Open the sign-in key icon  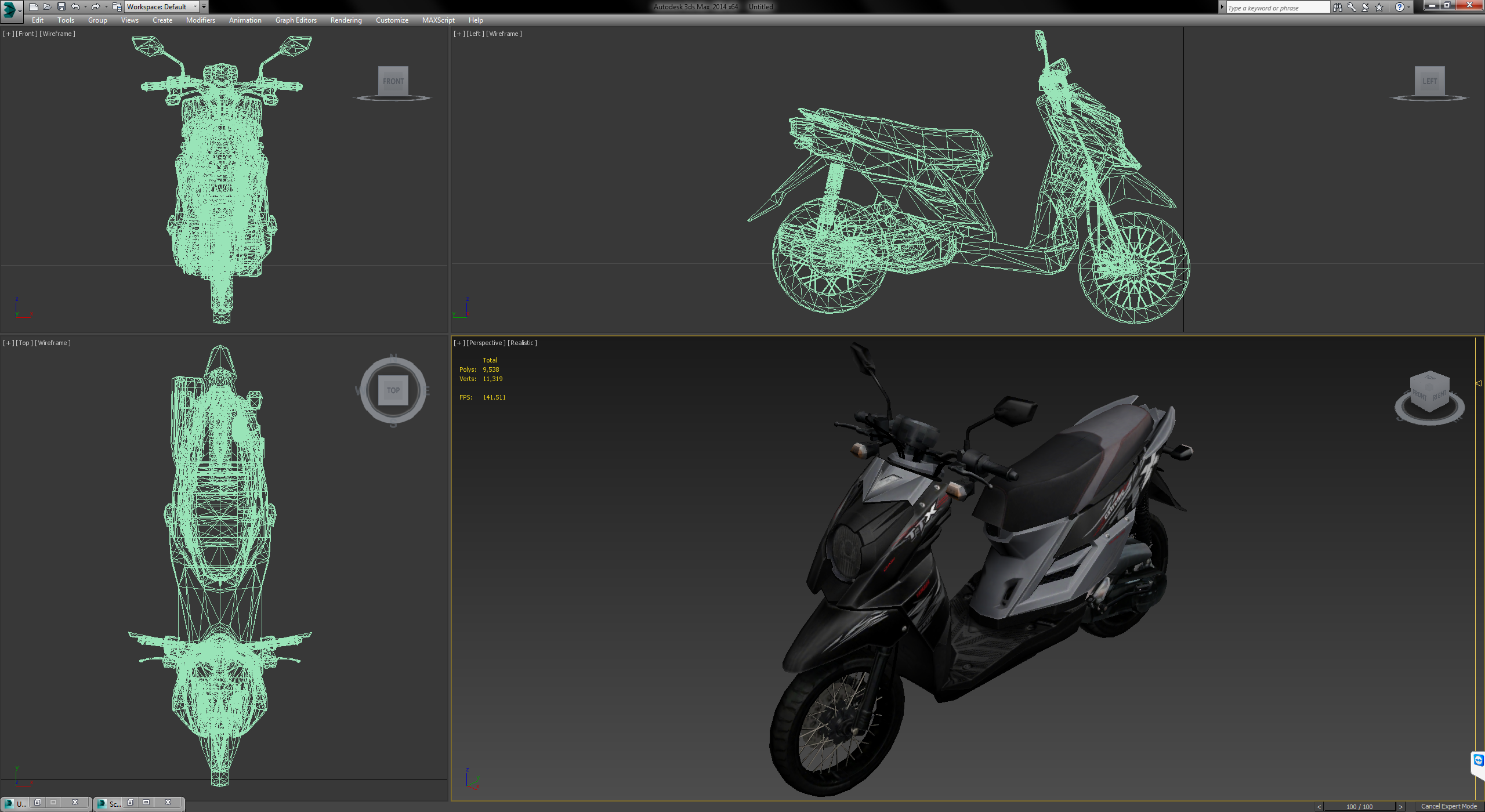(1352, 7)
